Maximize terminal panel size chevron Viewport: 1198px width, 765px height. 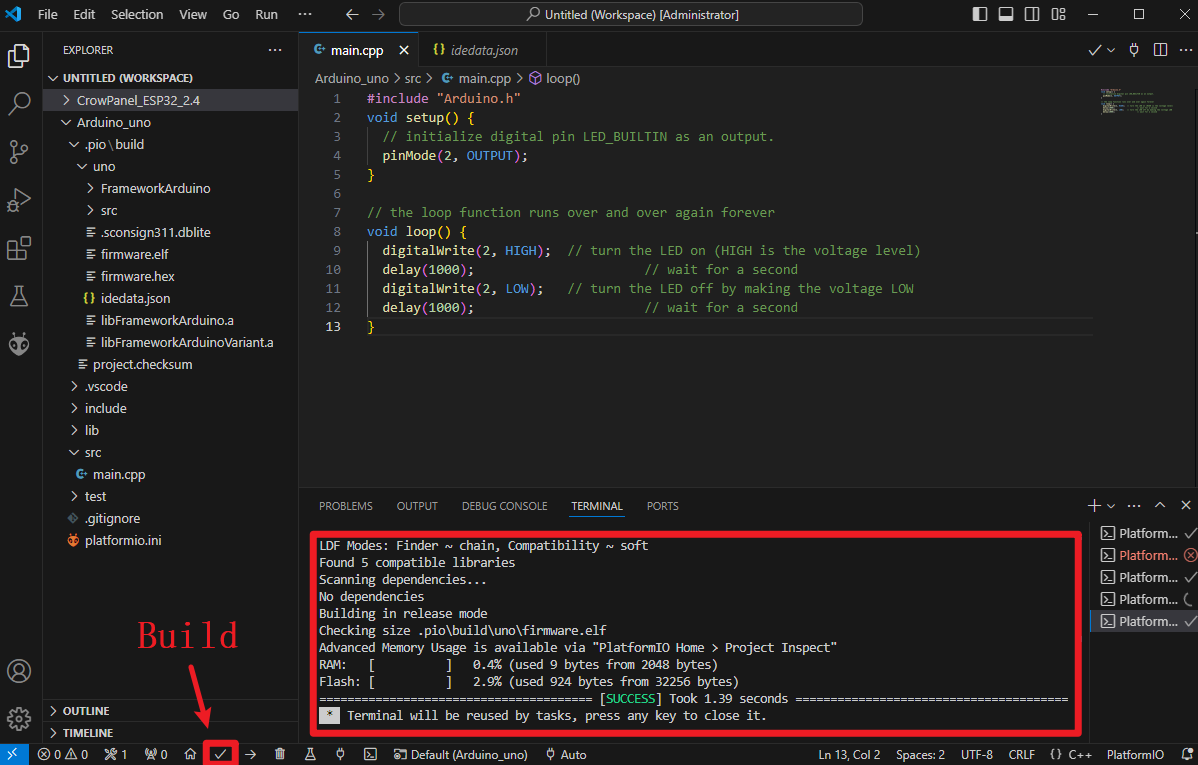point(1160,505)
